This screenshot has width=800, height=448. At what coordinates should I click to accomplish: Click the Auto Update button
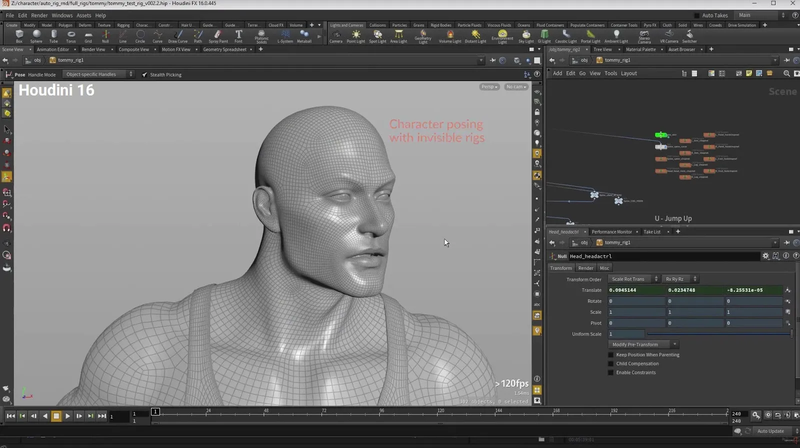pyautogui.click(x=770, y=430)
